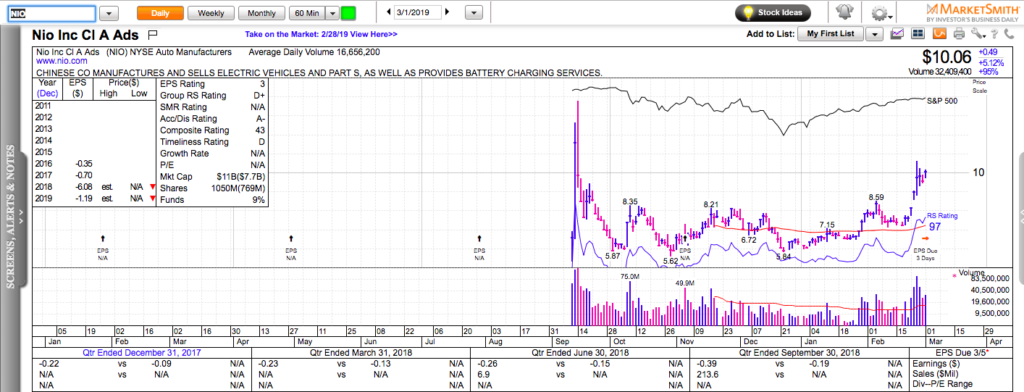Click the question mark help icon
This screenshot has width=1024, height=392.
[995, 34]
